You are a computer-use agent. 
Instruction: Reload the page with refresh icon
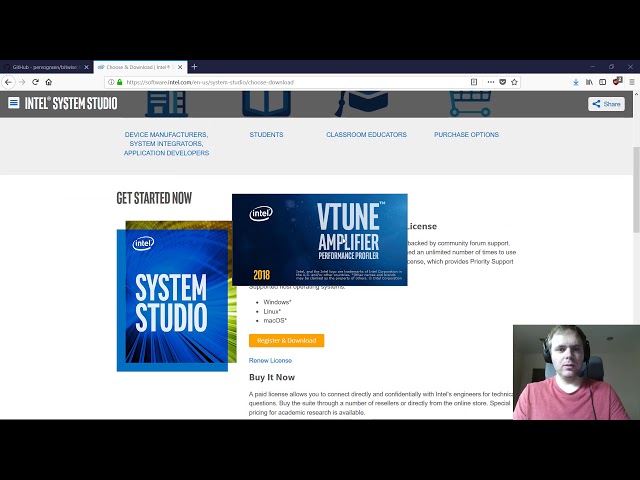coord(36,82)
